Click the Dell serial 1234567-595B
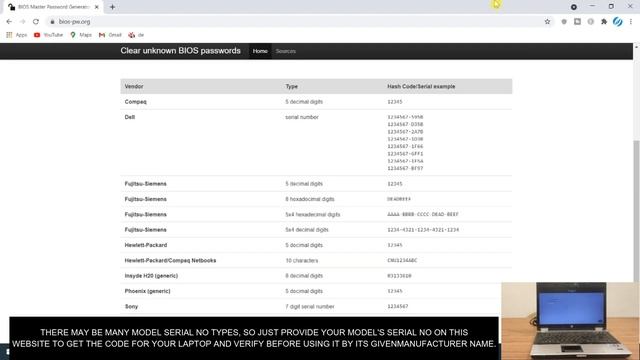 [405, 117]
